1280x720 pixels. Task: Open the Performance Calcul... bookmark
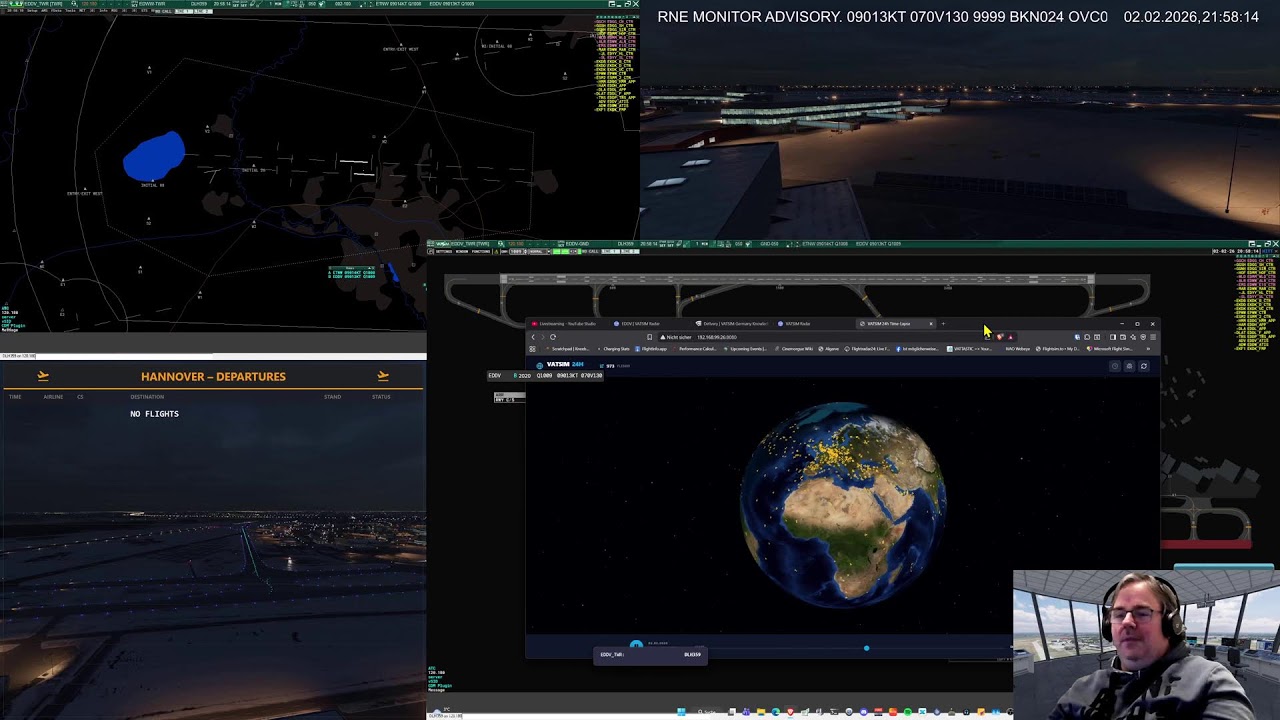click(697, 349)
